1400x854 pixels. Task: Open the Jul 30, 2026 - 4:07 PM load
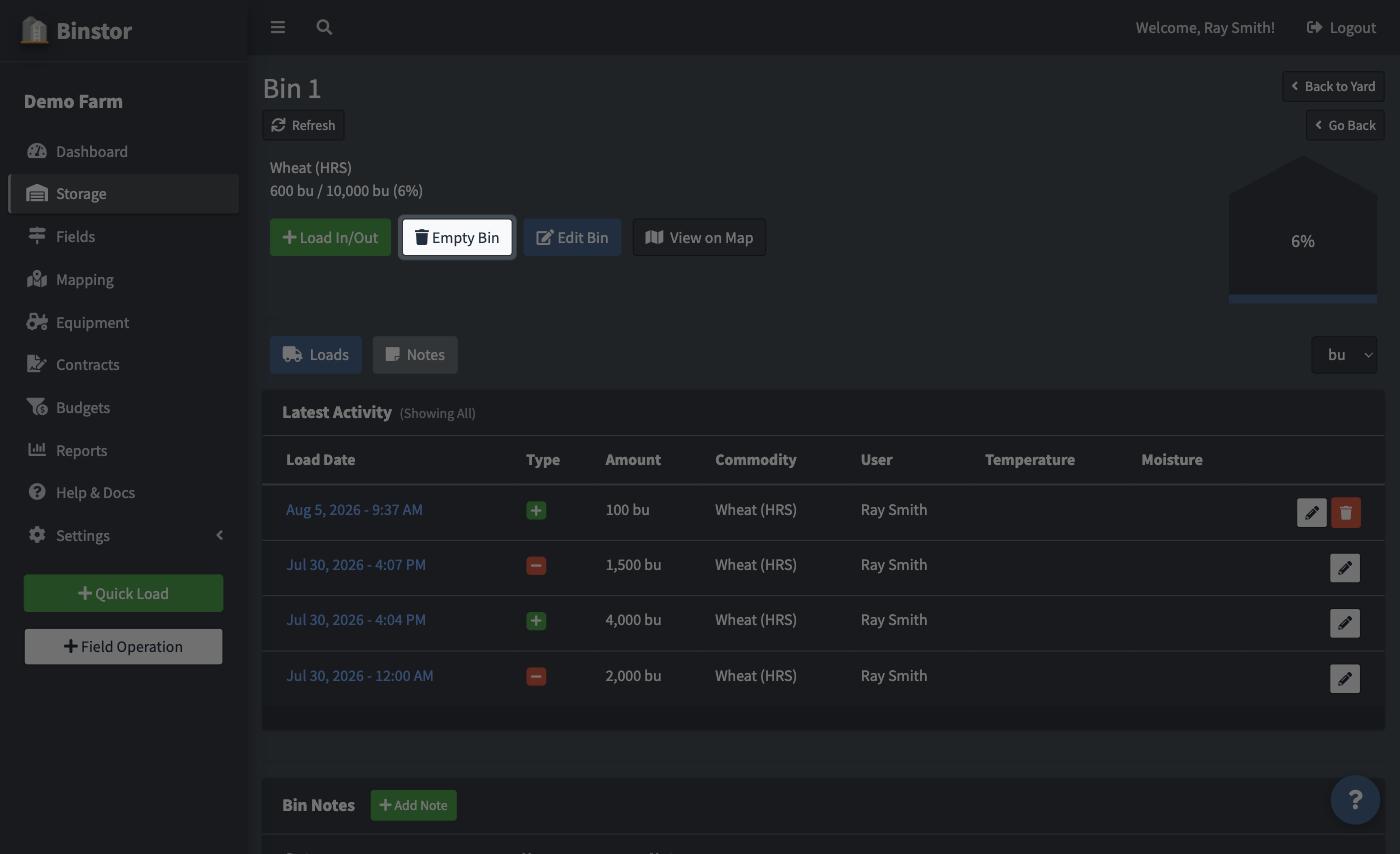click(356, 565)
